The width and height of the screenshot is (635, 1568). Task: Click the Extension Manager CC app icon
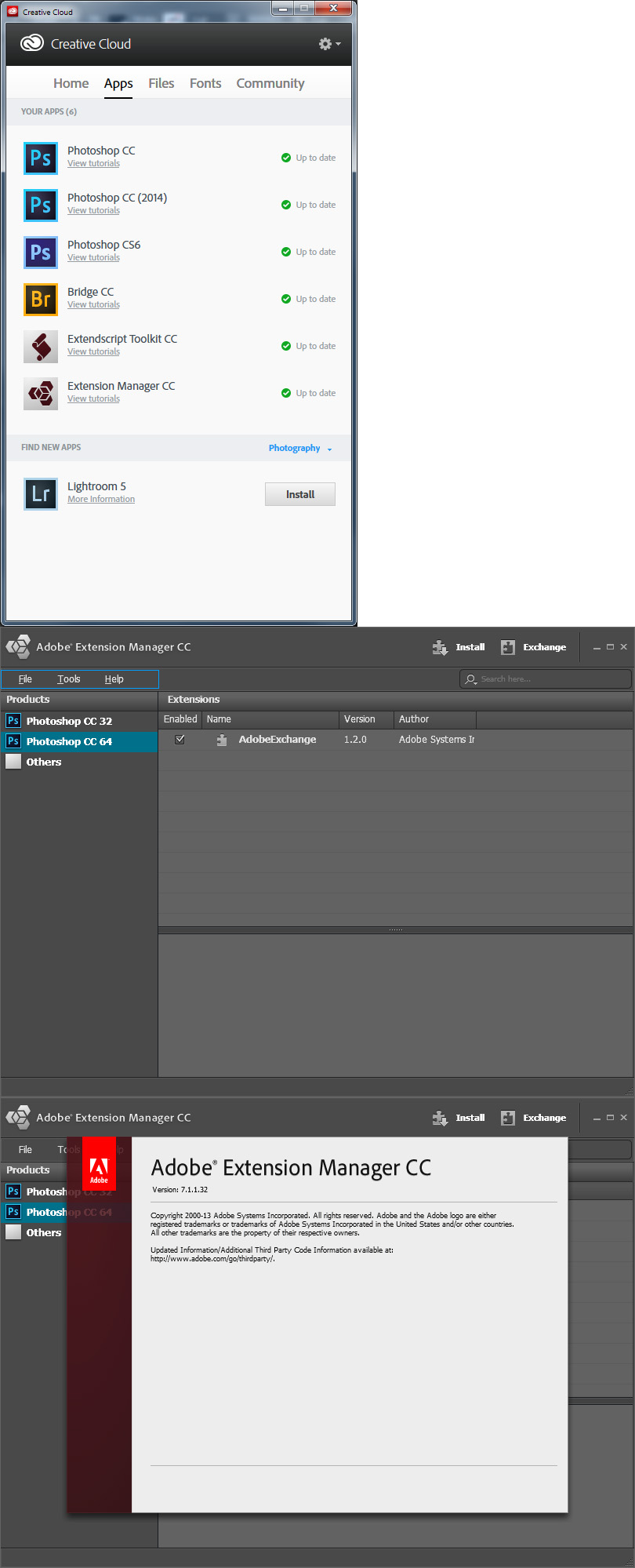pyautogui.click(x=41, y=393)
